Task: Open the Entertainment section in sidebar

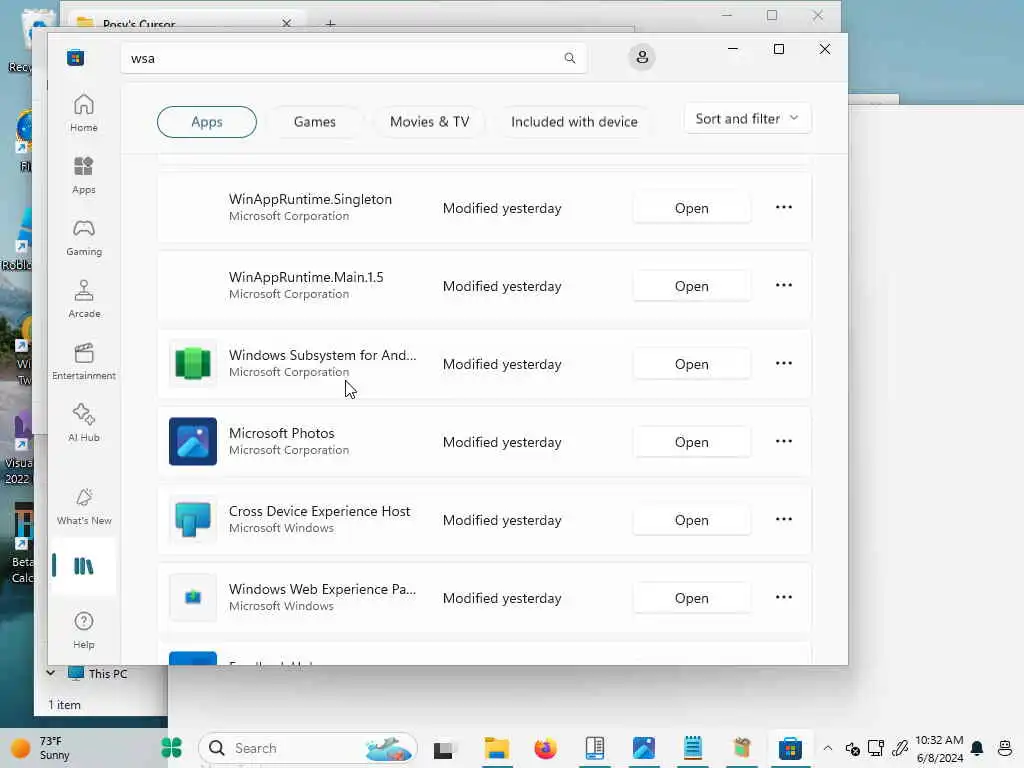Action: 84,361
